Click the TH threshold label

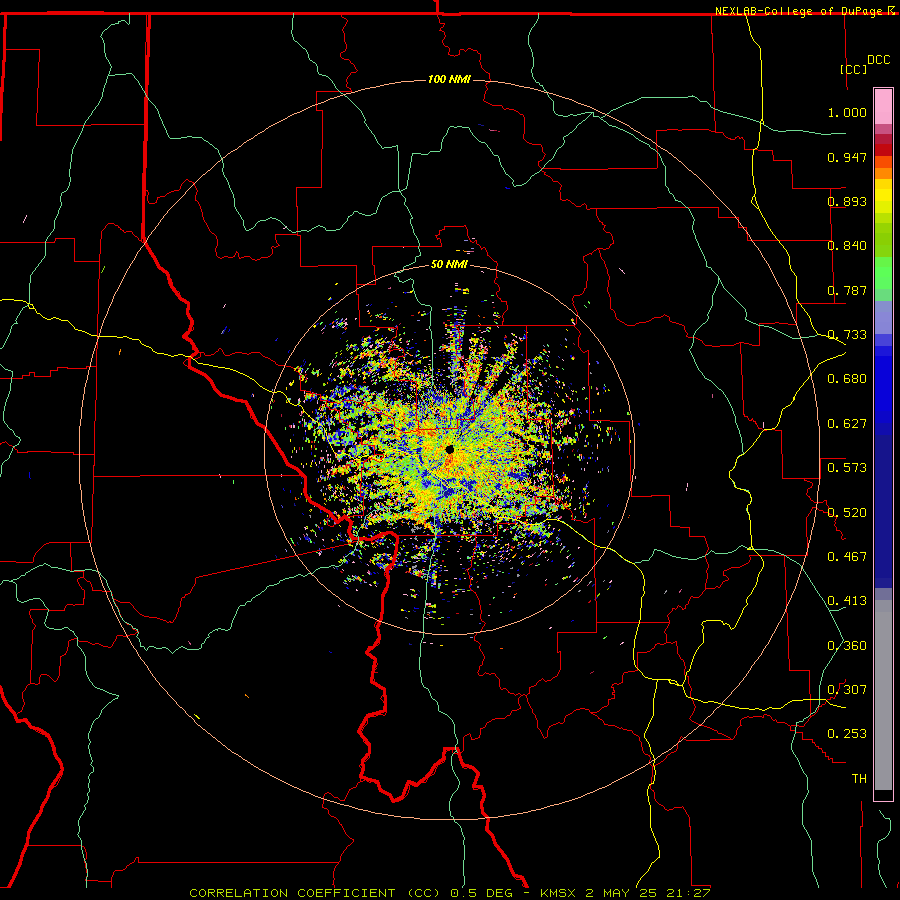click(x=859, y=779)
